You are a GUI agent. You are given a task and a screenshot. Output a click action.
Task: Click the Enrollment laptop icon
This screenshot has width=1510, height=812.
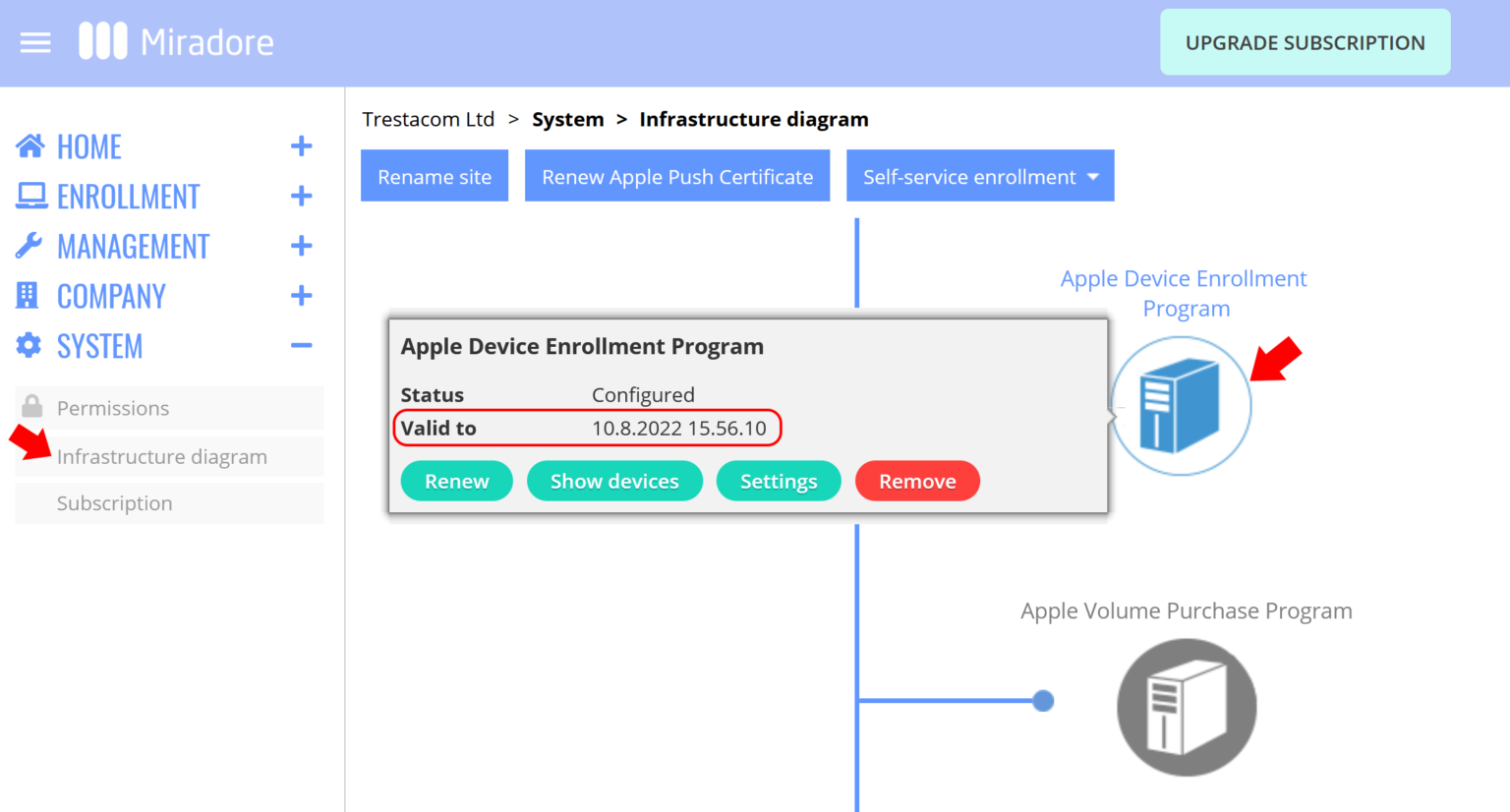[30, 196]
